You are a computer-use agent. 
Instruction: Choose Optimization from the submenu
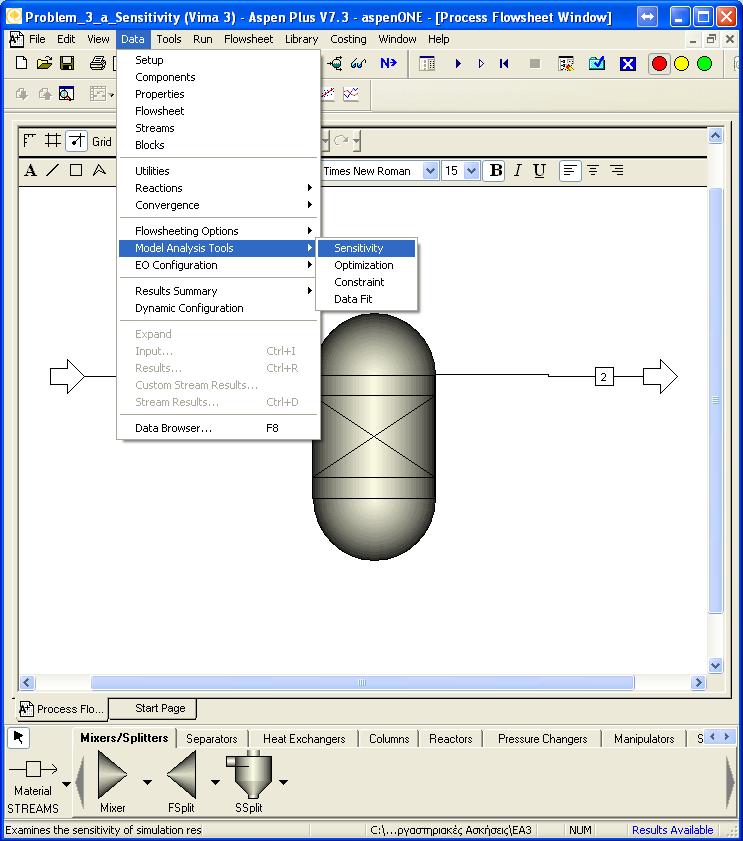pyautogui.click(x=366, y=265)
